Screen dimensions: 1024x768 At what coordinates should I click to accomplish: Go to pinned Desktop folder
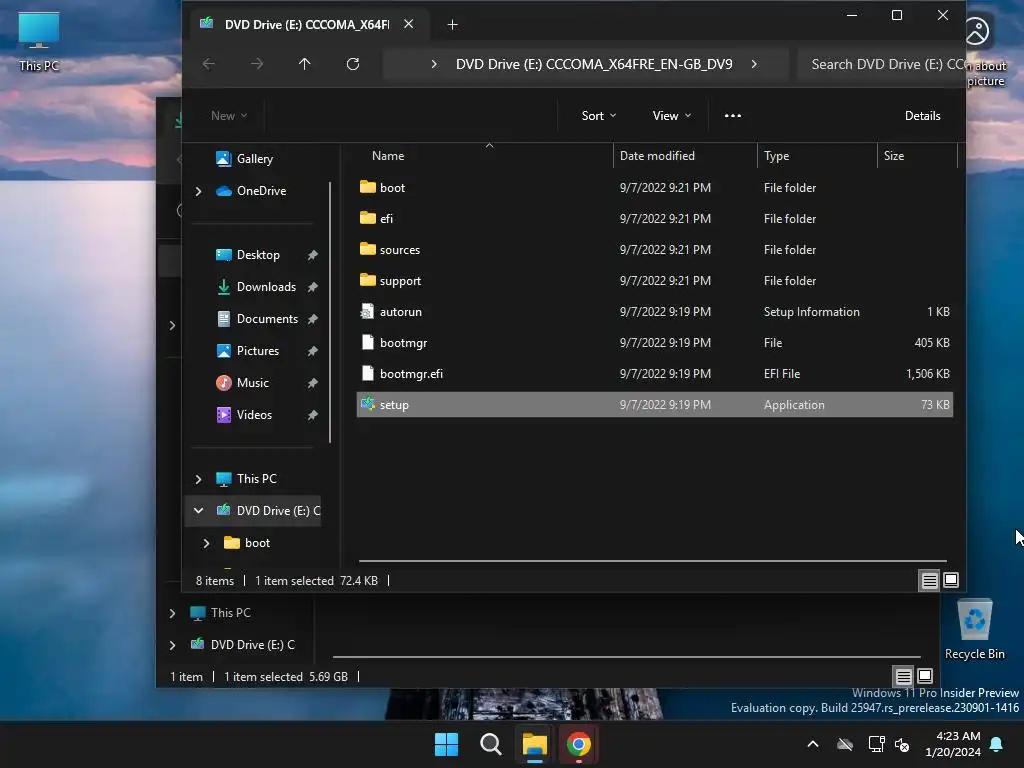coord(258,255)
